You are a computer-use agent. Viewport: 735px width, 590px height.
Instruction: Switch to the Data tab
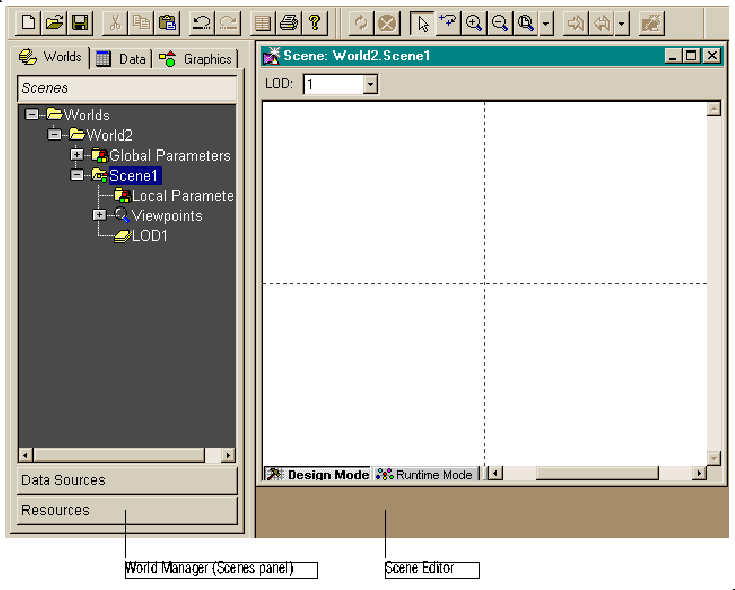pos(122,59)
